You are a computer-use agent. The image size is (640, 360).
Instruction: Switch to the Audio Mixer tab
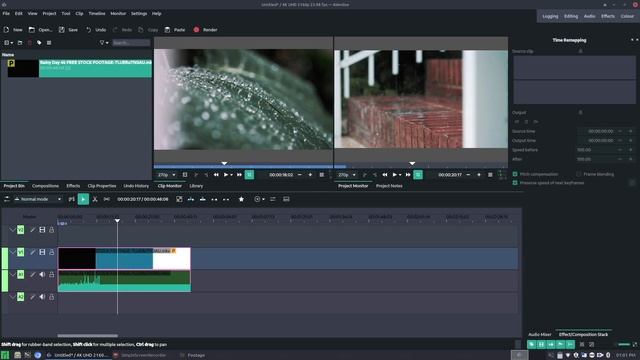pos(540,334)
